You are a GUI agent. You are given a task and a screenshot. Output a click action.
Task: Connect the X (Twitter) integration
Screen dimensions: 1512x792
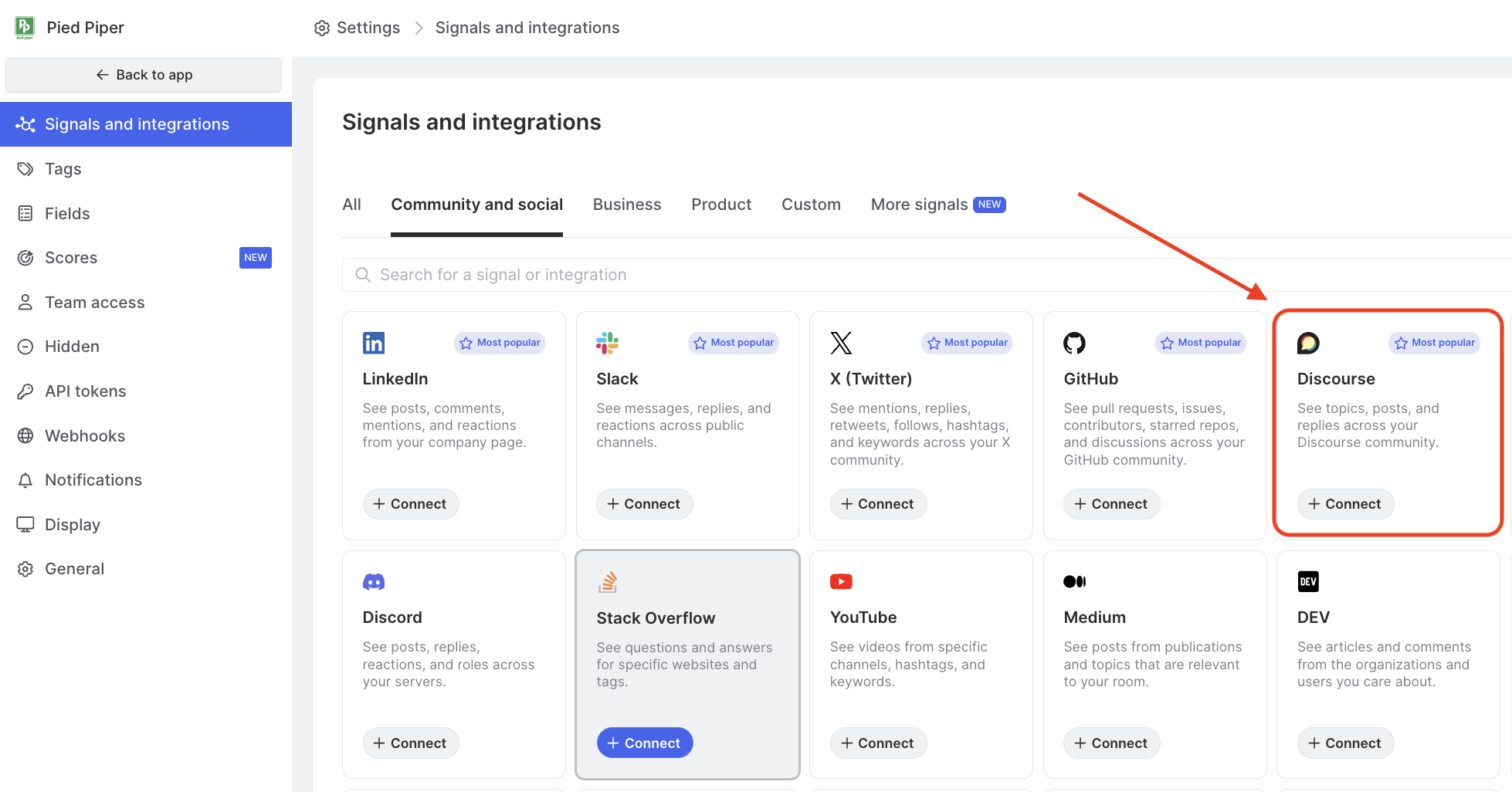[878, 504]
